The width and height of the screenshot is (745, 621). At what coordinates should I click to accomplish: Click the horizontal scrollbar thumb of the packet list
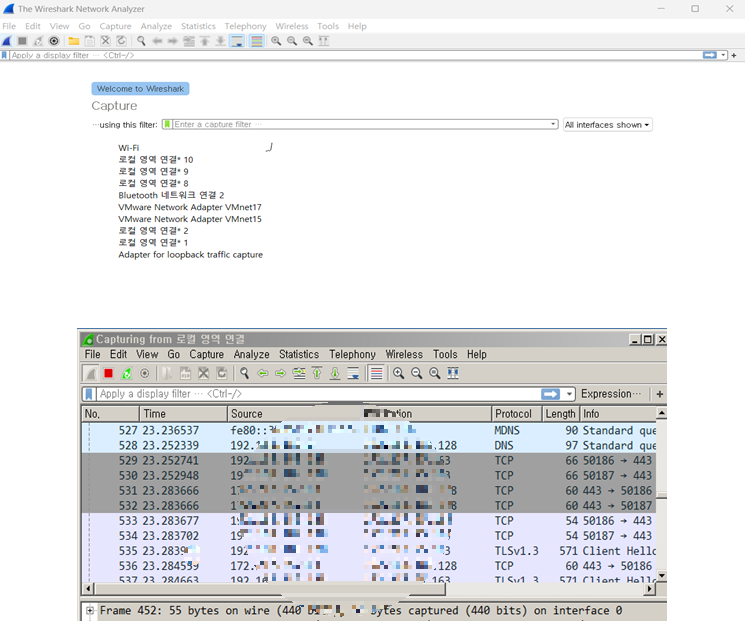tap(270, 589)
